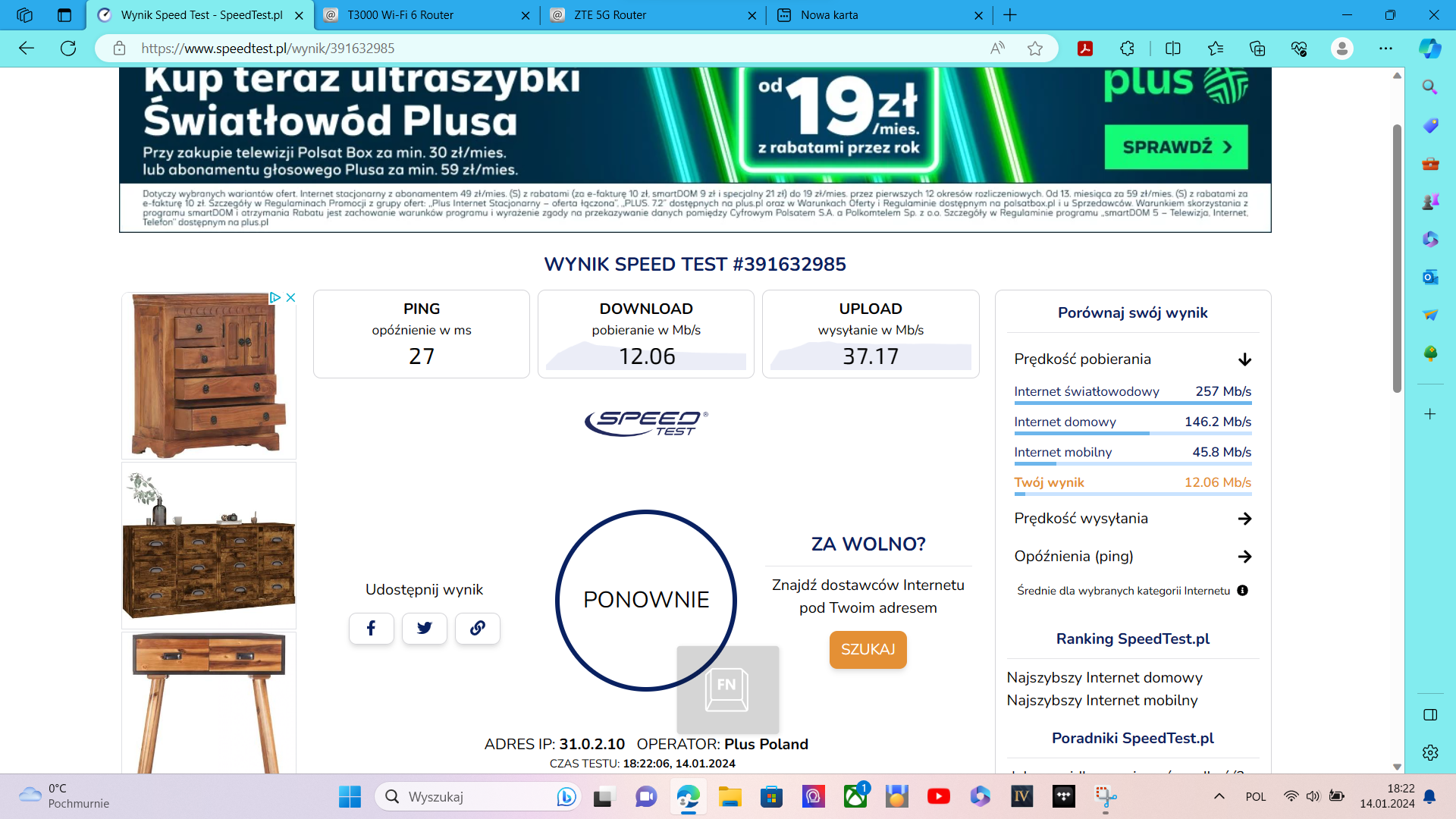This screenshot has width=1456, height=819.
Task: Switch to T3000 Wi-Fi 6 Router tab
Action: [x=427, y=15]
